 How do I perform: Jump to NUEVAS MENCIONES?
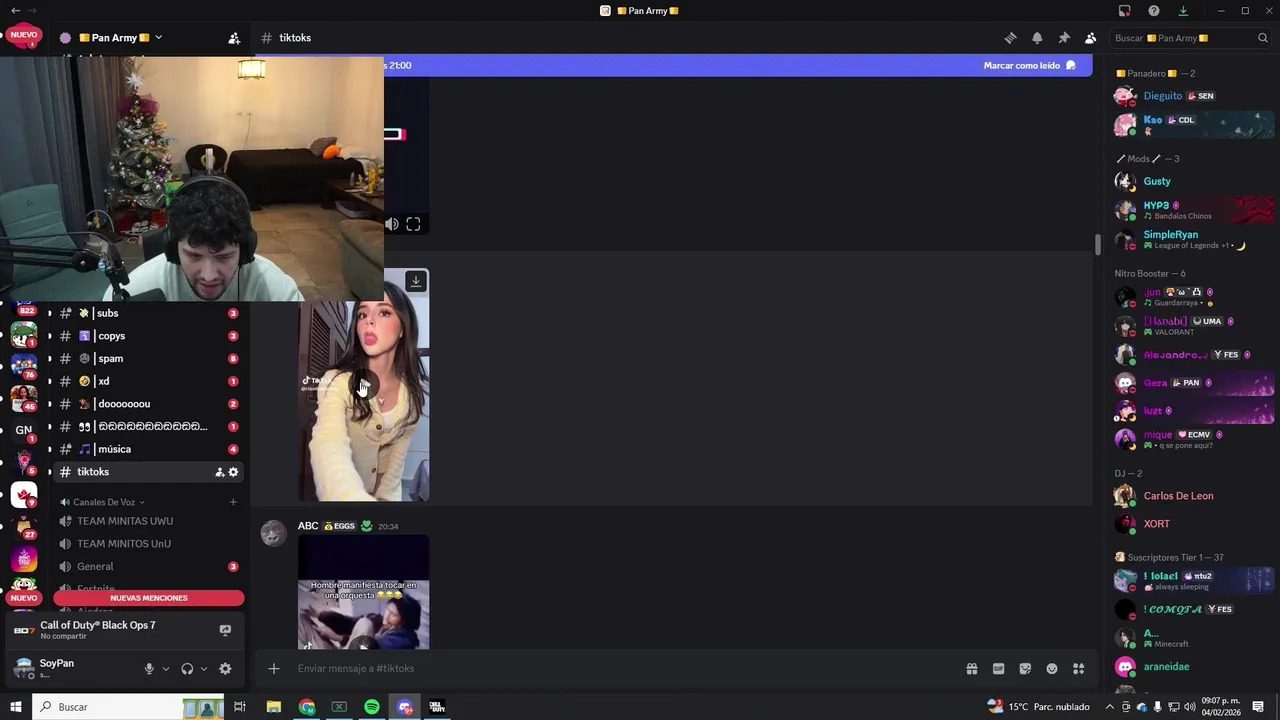click(x=149, y=598)
